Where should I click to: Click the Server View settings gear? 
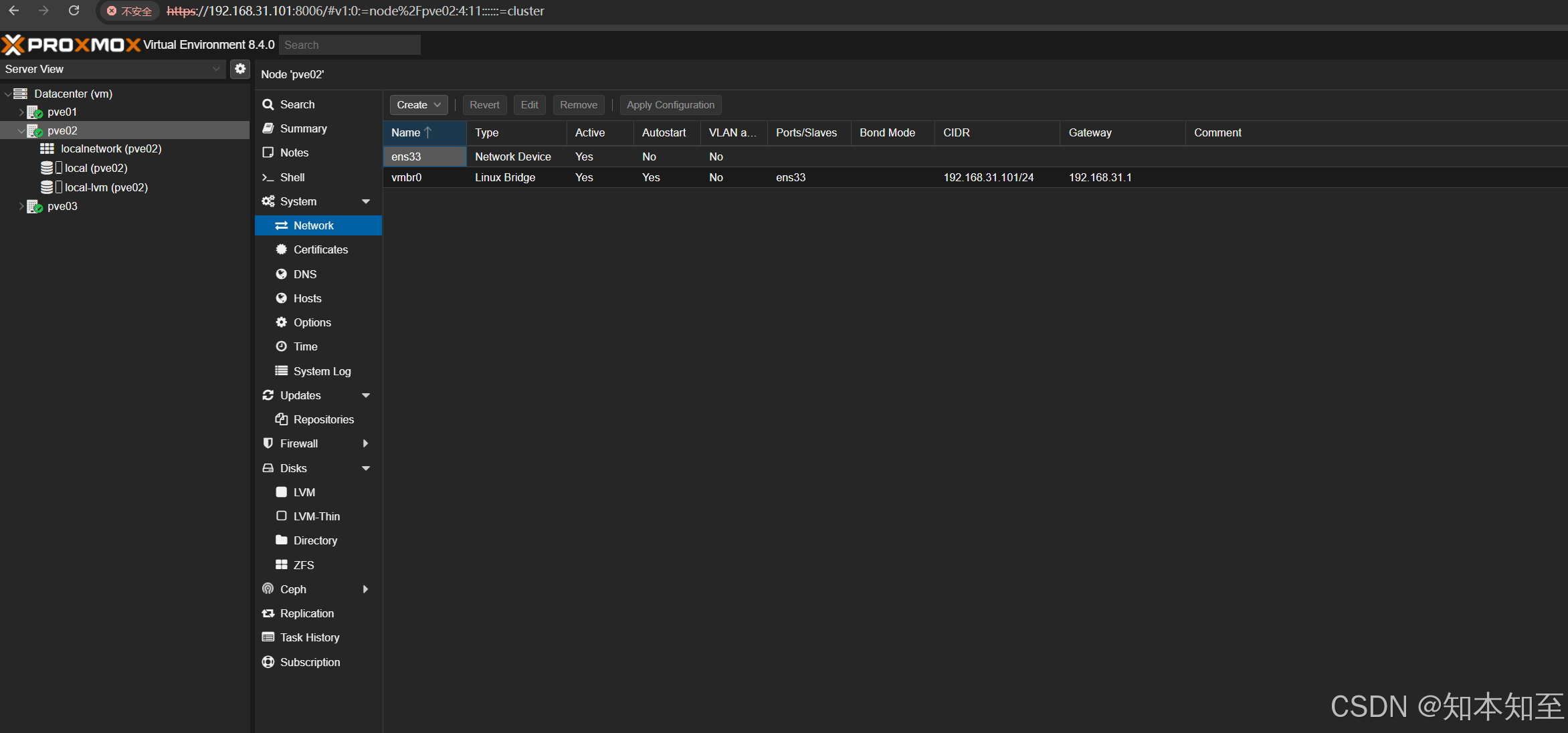(240, 68)
